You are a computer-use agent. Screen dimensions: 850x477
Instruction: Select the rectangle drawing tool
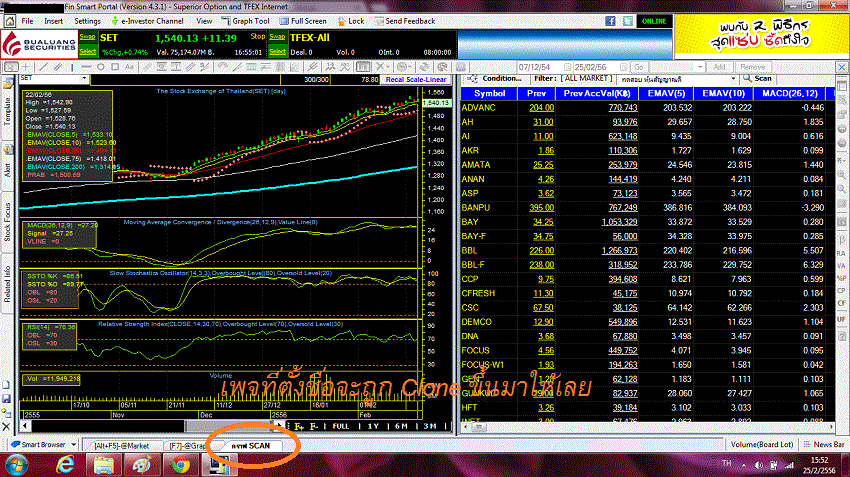pos(115,67)
